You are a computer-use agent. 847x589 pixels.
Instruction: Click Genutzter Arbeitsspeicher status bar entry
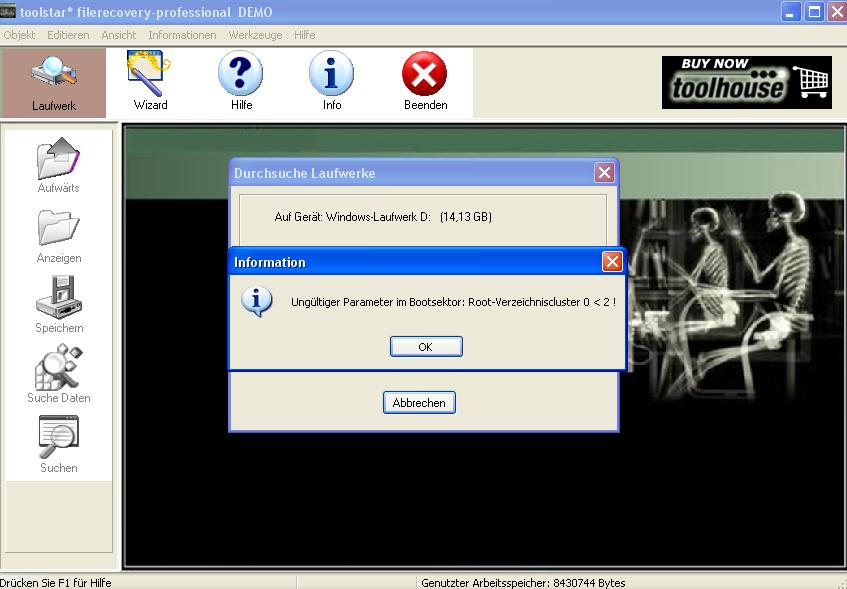pyautogui.click(x=523, y=583)
